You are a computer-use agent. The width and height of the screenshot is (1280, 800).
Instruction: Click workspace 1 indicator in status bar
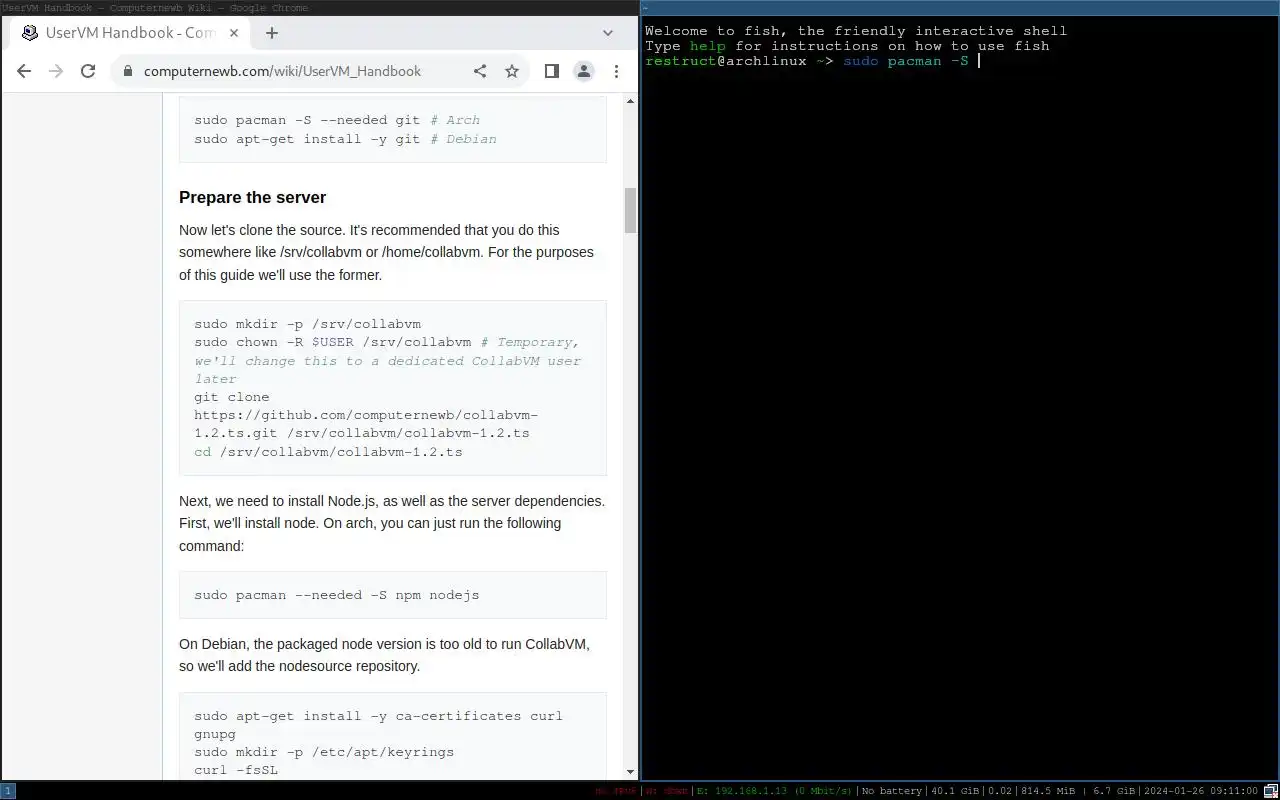(x=8, y=791)
